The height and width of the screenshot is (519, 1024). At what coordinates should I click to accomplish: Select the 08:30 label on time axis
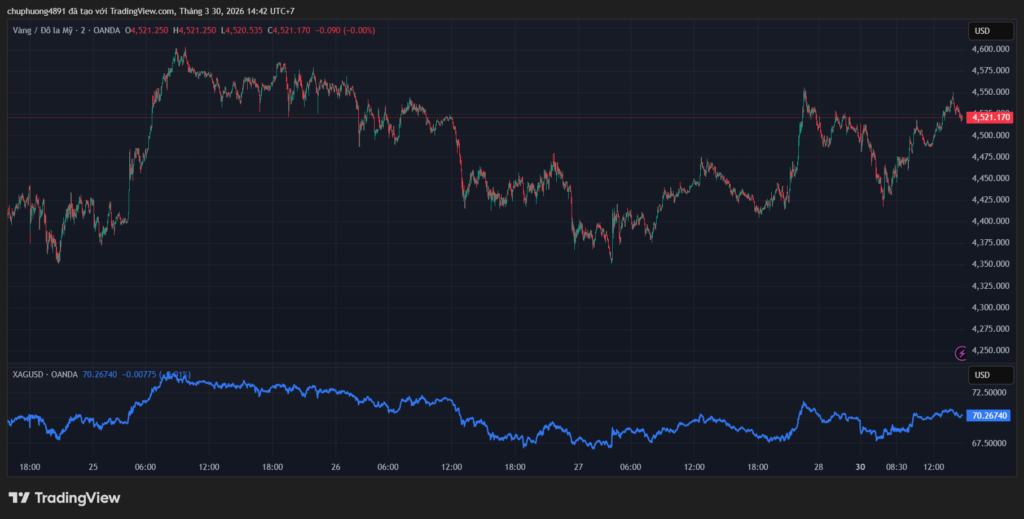click(x=896, y=467)
